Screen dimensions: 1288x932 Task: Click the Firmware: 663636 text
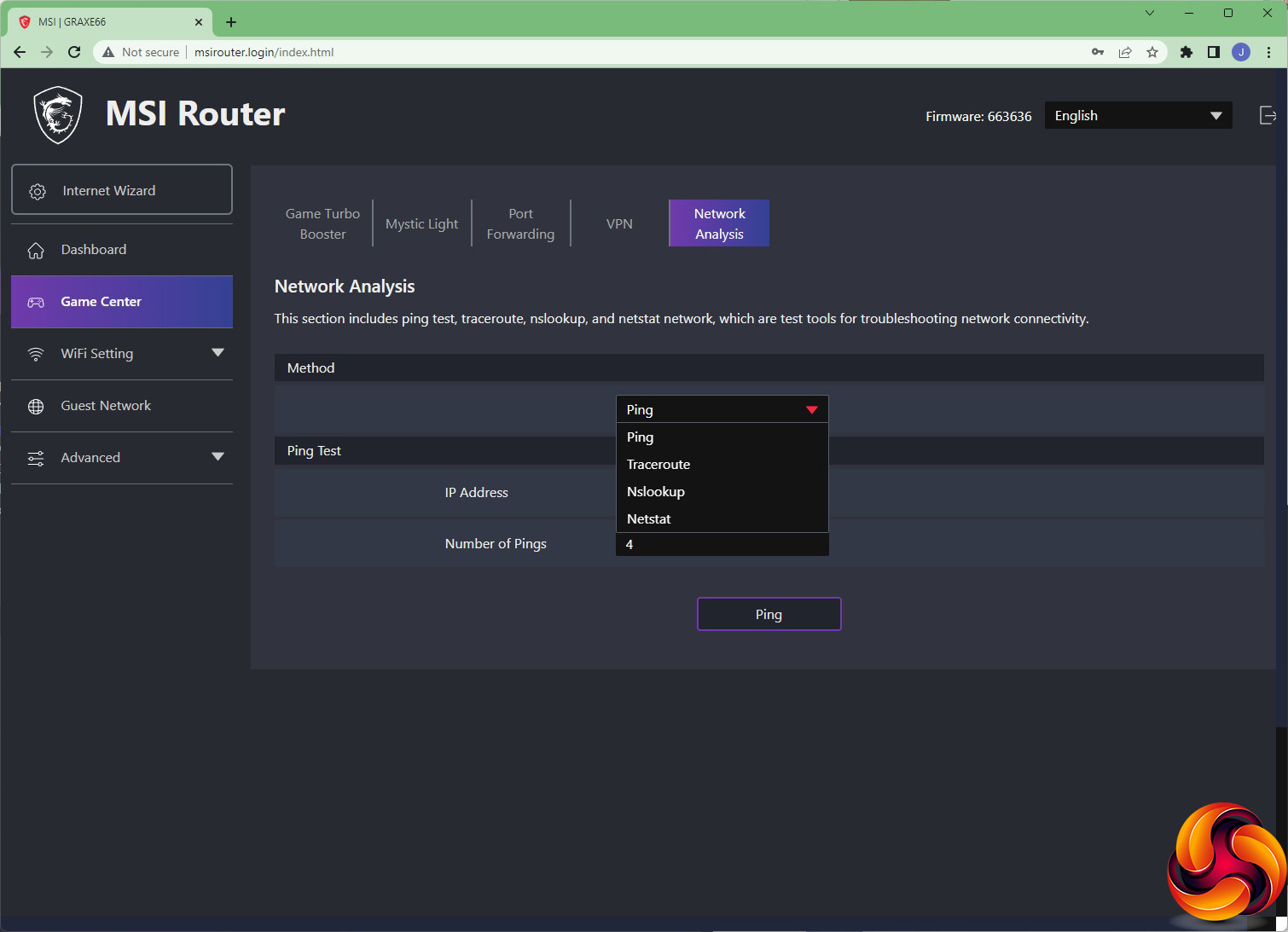coord(978,117)
